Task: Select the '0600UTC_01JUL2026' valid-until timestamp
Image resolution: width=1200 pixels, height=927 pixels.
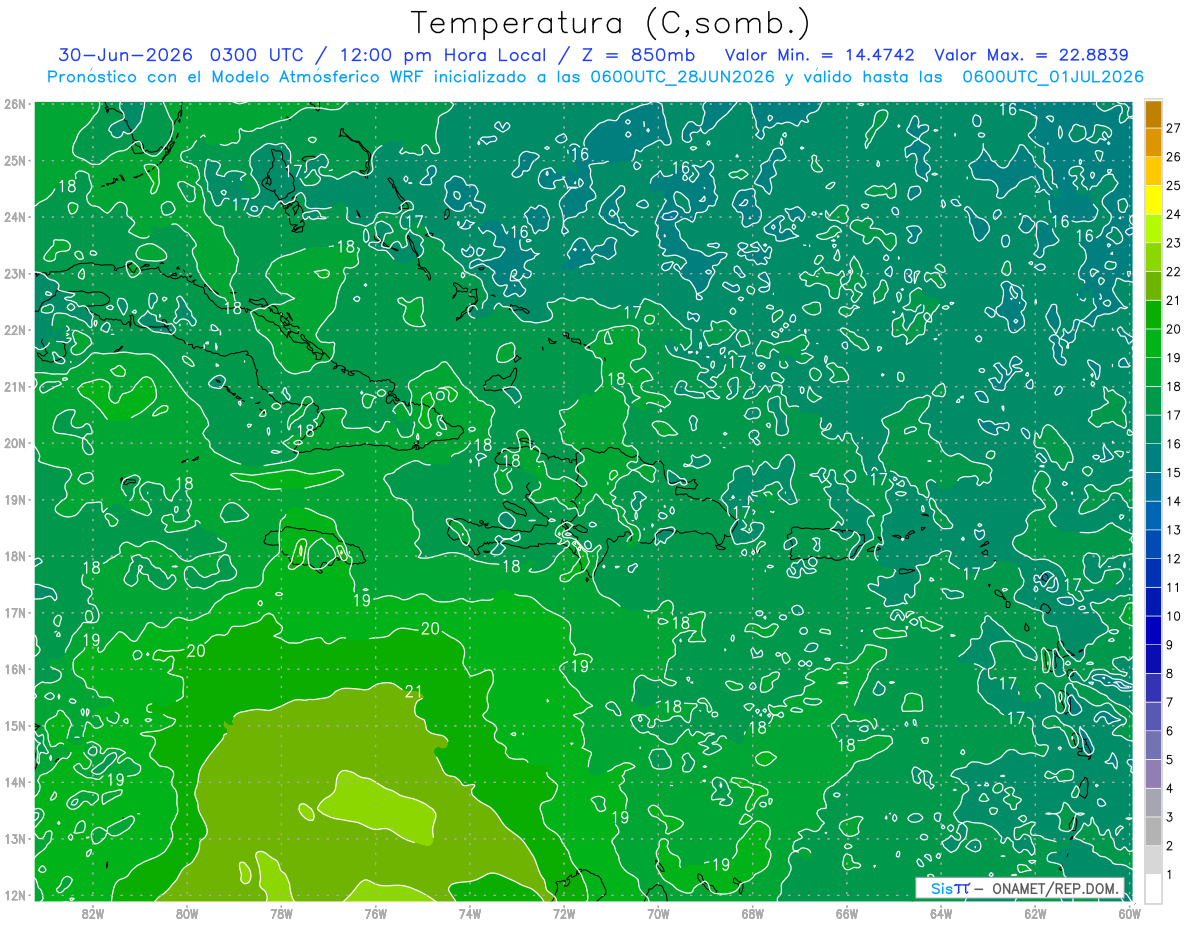Action: pos(1053,76)
